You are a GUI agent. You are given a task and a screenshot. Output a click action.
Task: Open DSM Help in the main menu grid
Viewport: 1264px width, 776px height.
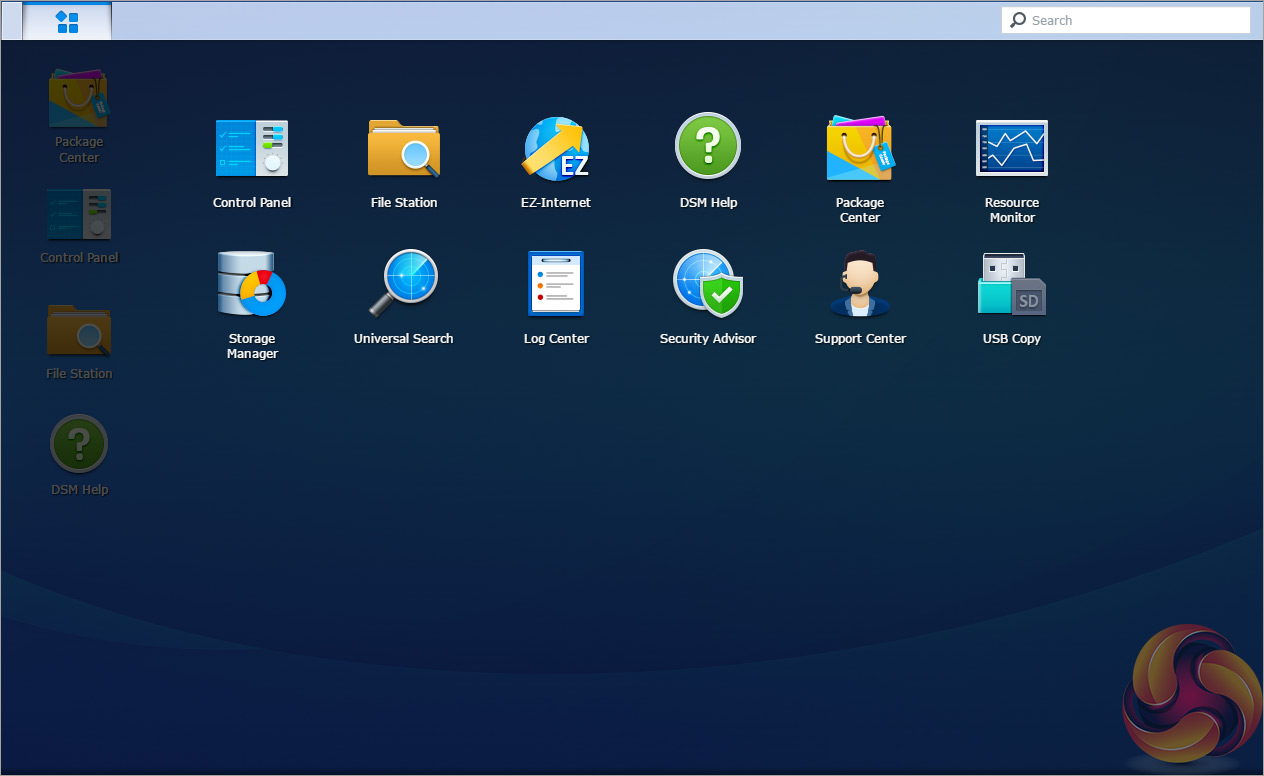pos(708,146)
